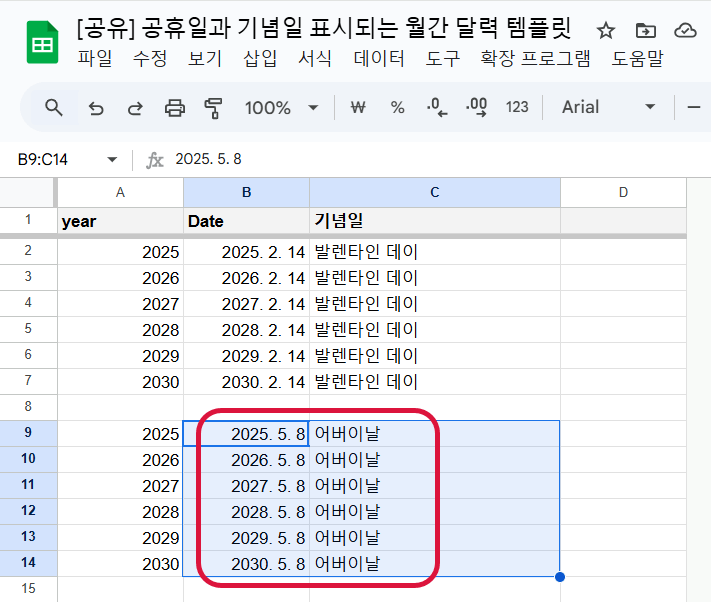The image size is (711, 602).
Task: Open the 100% zoom dropdown
Action: click(282, 107)
